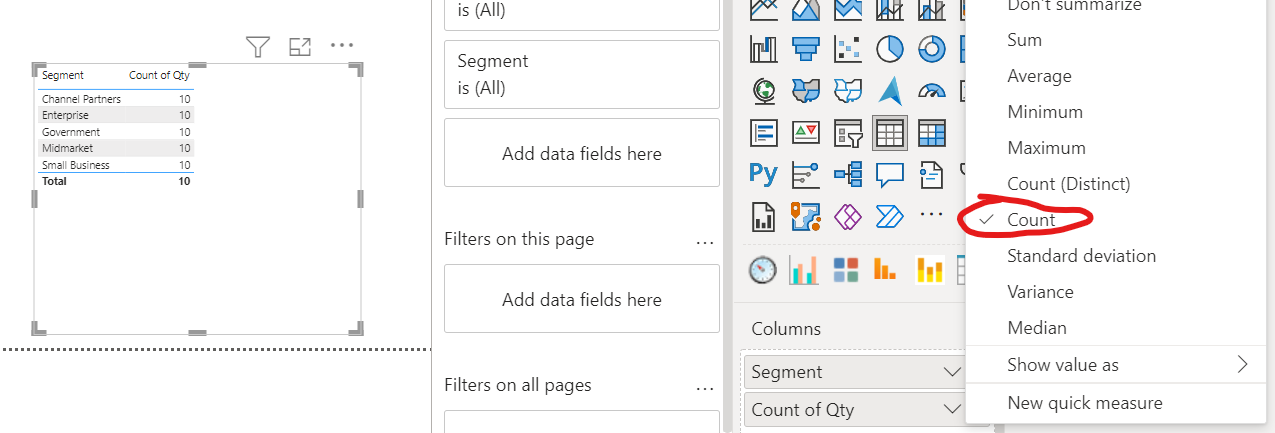
Task: Open Get more visuals ellipsis
Action: coord(932,214)
